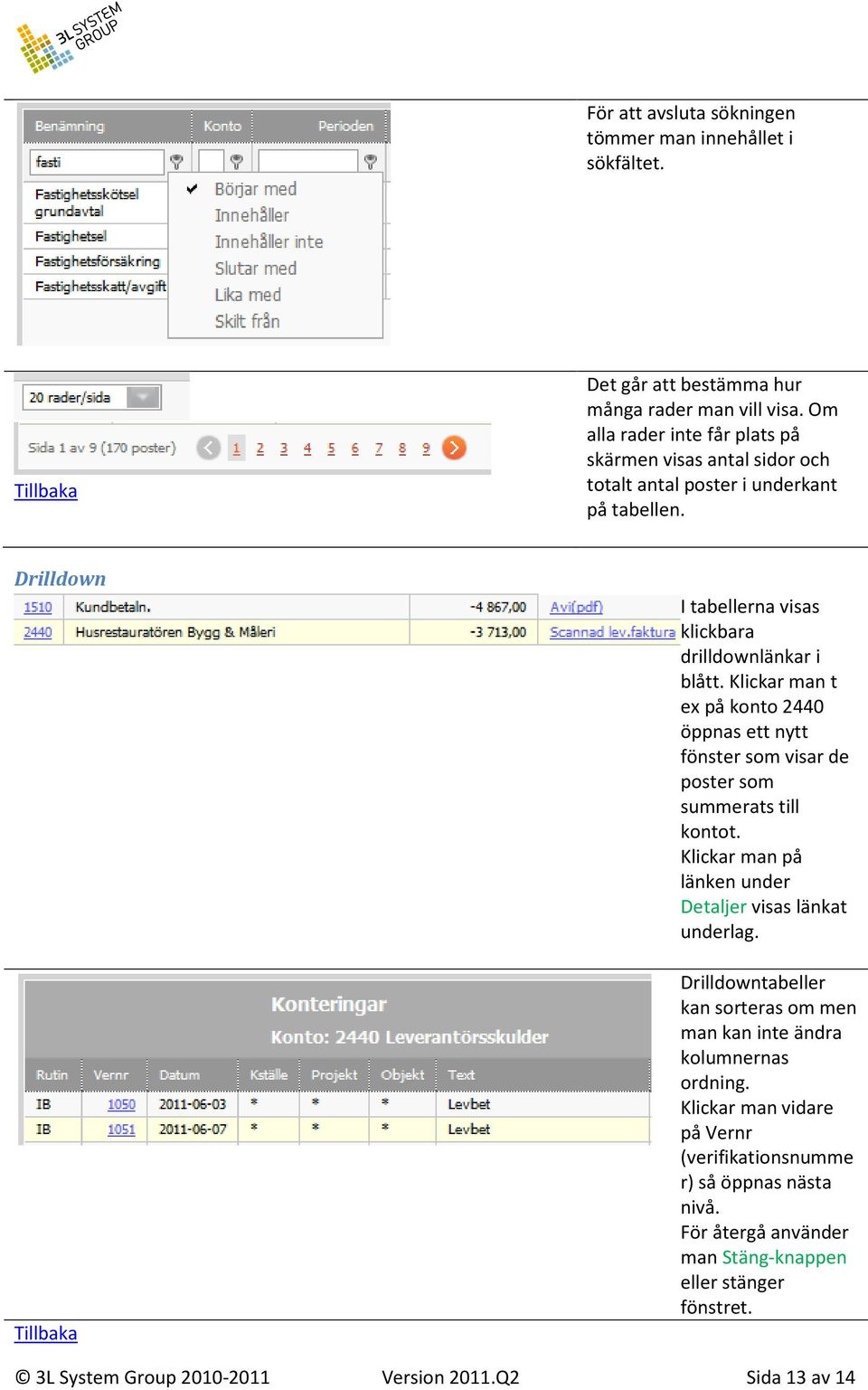Go to page 9 in the pager
The height and width of the screenshot is (1390, 868).
pyautogui.click(x=426, y=448)
